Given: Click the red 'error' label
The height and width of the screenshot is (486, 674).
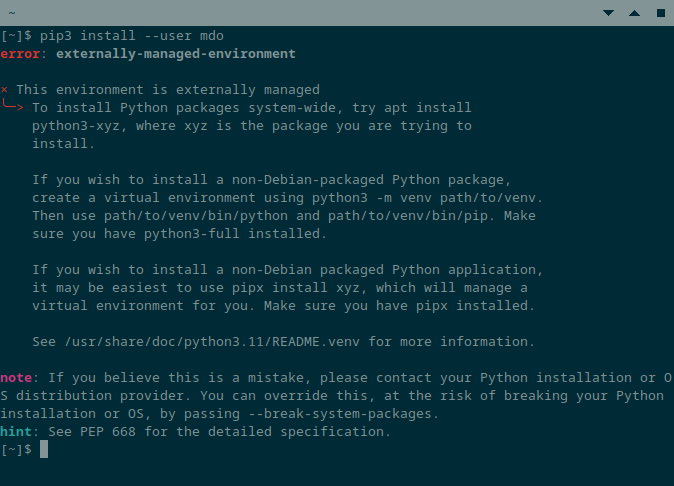Looking at the screenshot, I should point(20,54).
